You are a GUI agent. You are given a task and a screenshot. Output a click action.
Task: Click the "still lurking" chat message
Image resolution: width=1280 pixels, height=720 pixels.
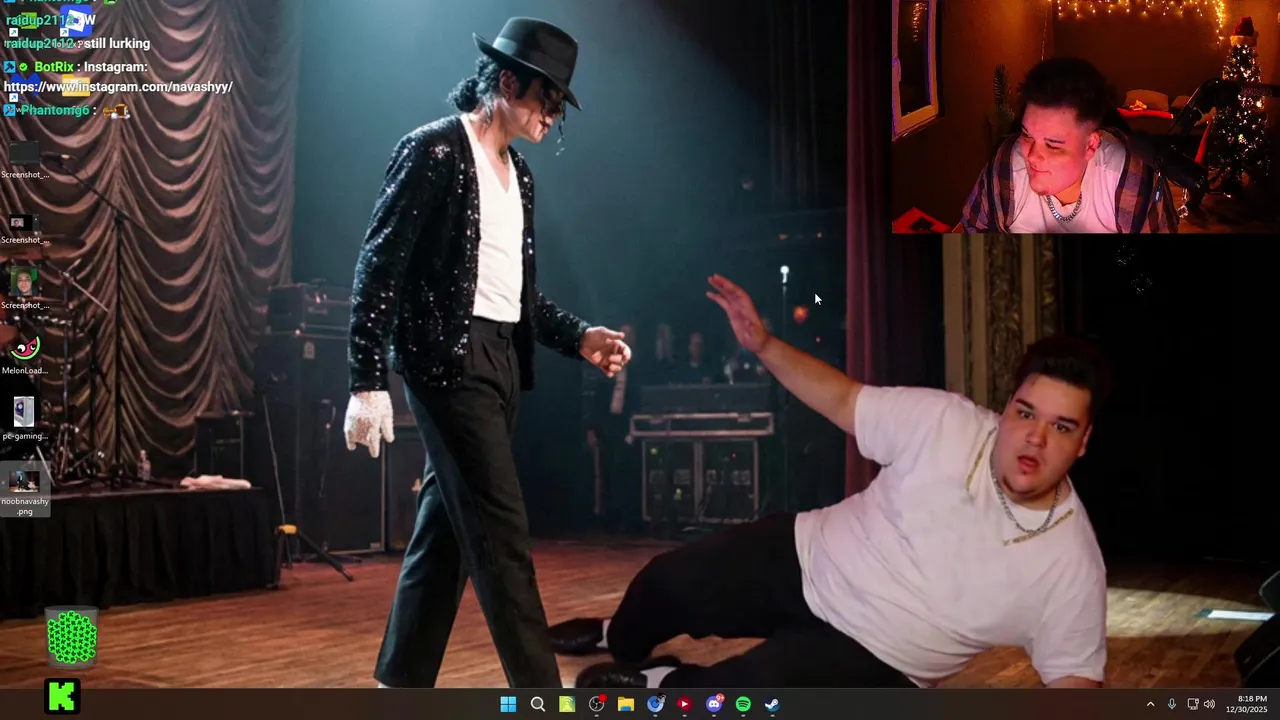click(x=117, y=44)
